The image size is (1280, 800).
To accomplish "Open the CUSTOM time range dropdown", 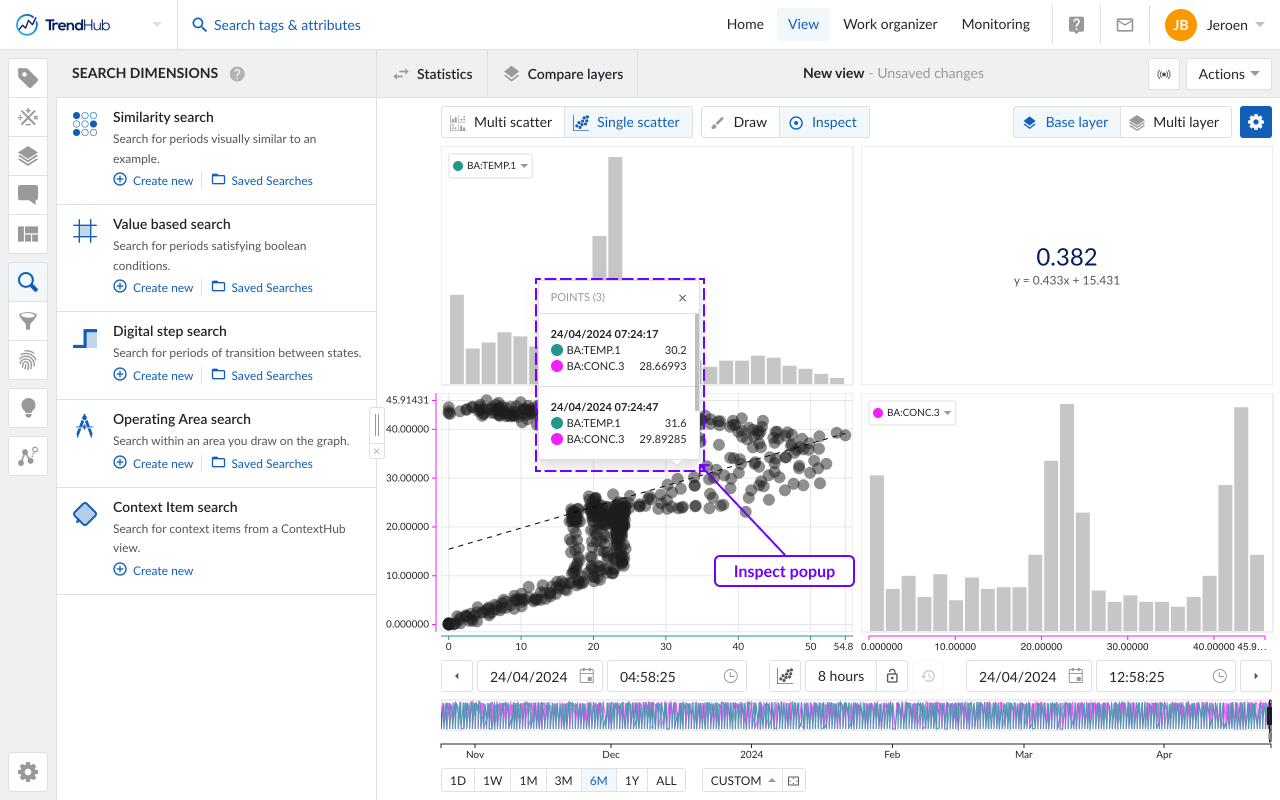I will [743, 781].
